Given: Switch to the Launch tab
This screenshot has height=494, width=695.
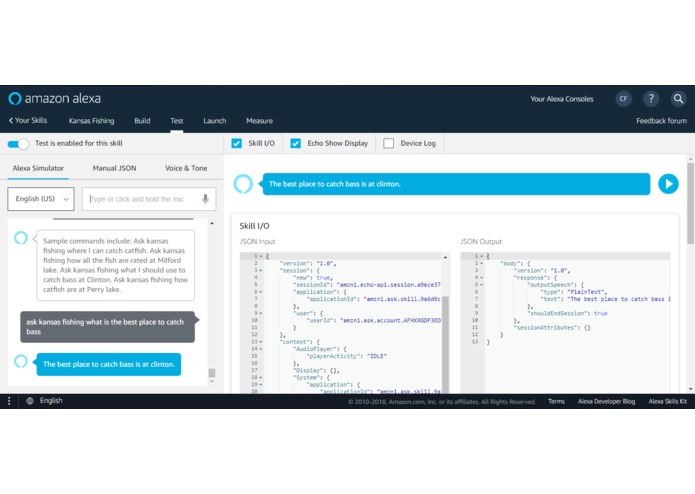Looking at the screenshot, I should click(215, 121).
